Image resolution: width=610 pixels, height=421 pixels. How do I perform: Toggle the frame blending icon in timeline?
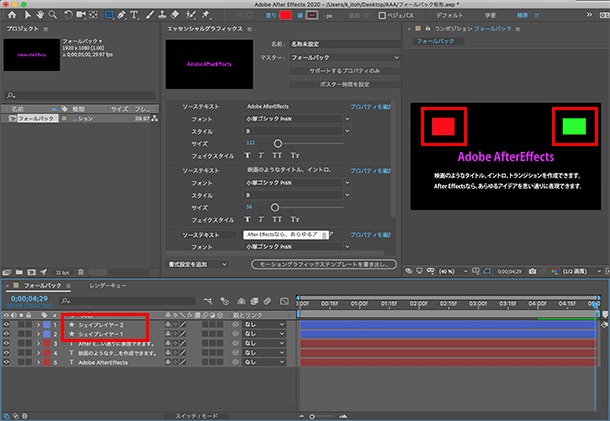tap(254, 301)
